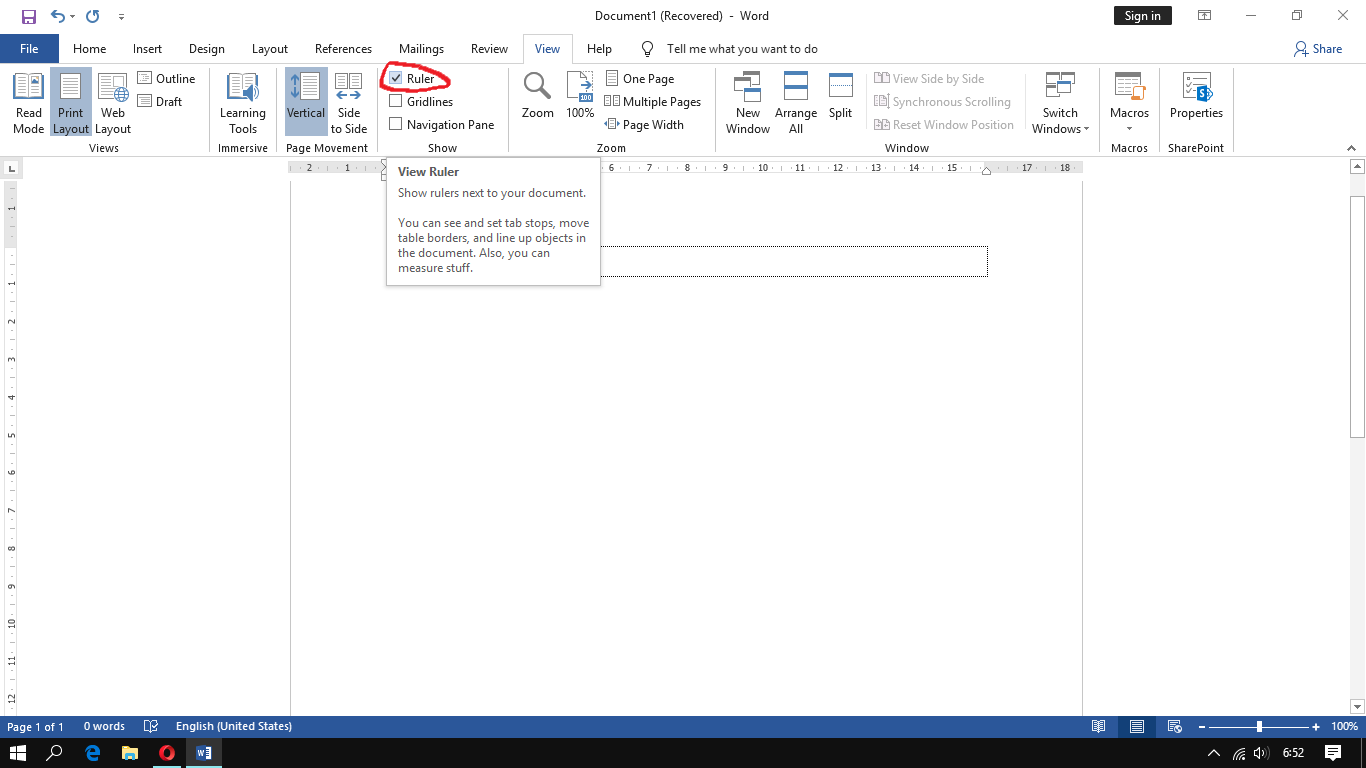This screenshot has width=1366, height=768.
Task: Open File Explorer from taskbar
Action: pyautogui.click(x=129, y=753)
